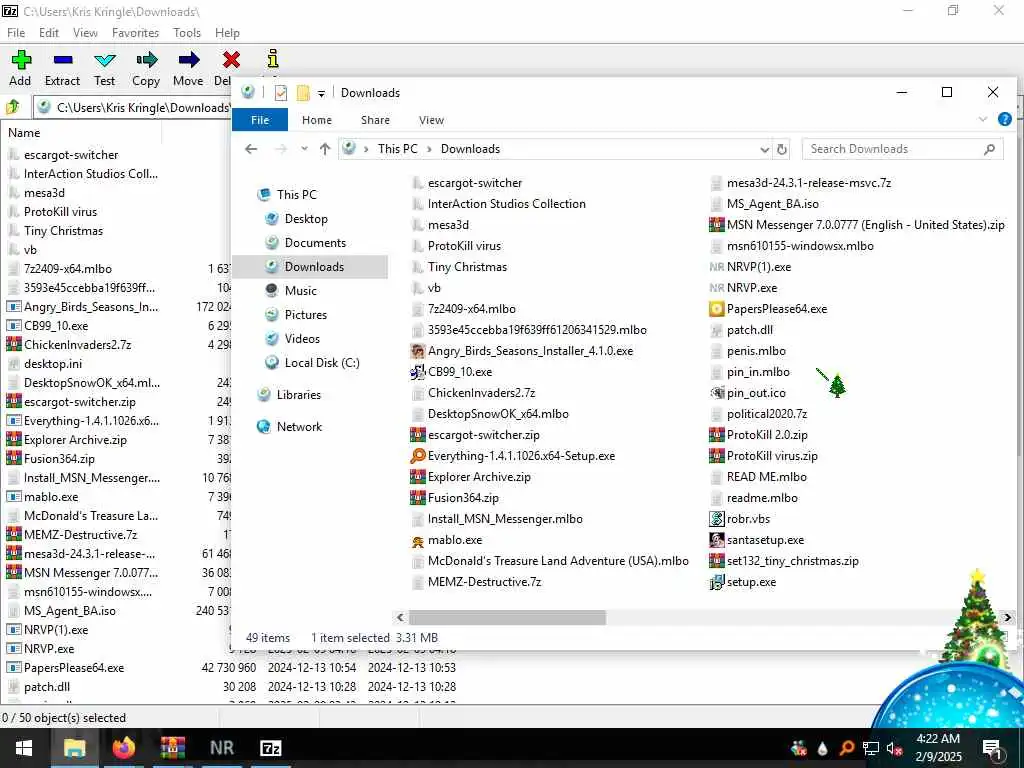Open 7-Zip File menu
Screen dimensions: 1024x768
pyautogui.click(x=16, y=33)
